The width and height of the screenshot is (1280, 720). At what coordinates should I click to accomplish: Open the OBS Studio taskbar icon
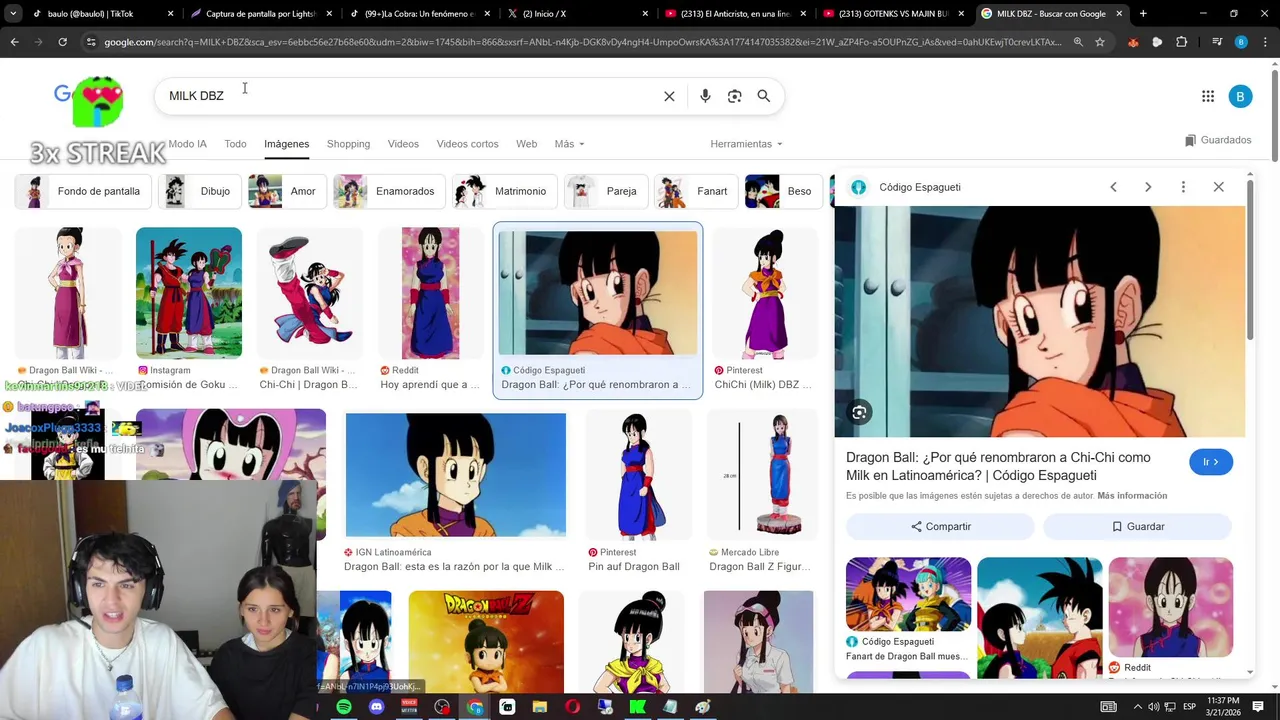point(442,707)
